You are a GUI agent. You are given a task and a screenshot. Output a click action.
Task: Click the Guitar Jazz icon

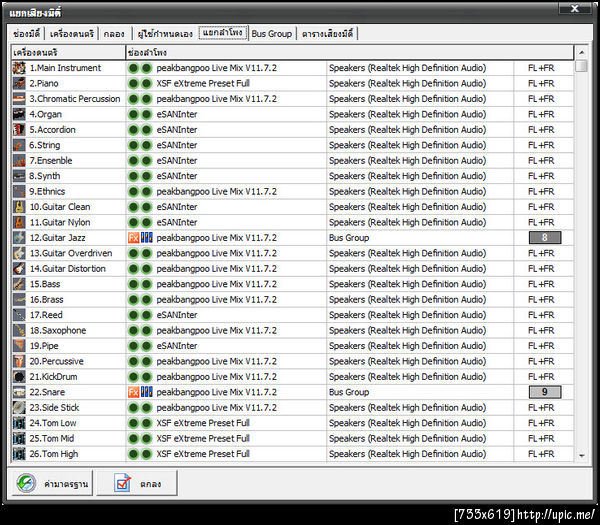pyautogui.click(x=19, y=238)
